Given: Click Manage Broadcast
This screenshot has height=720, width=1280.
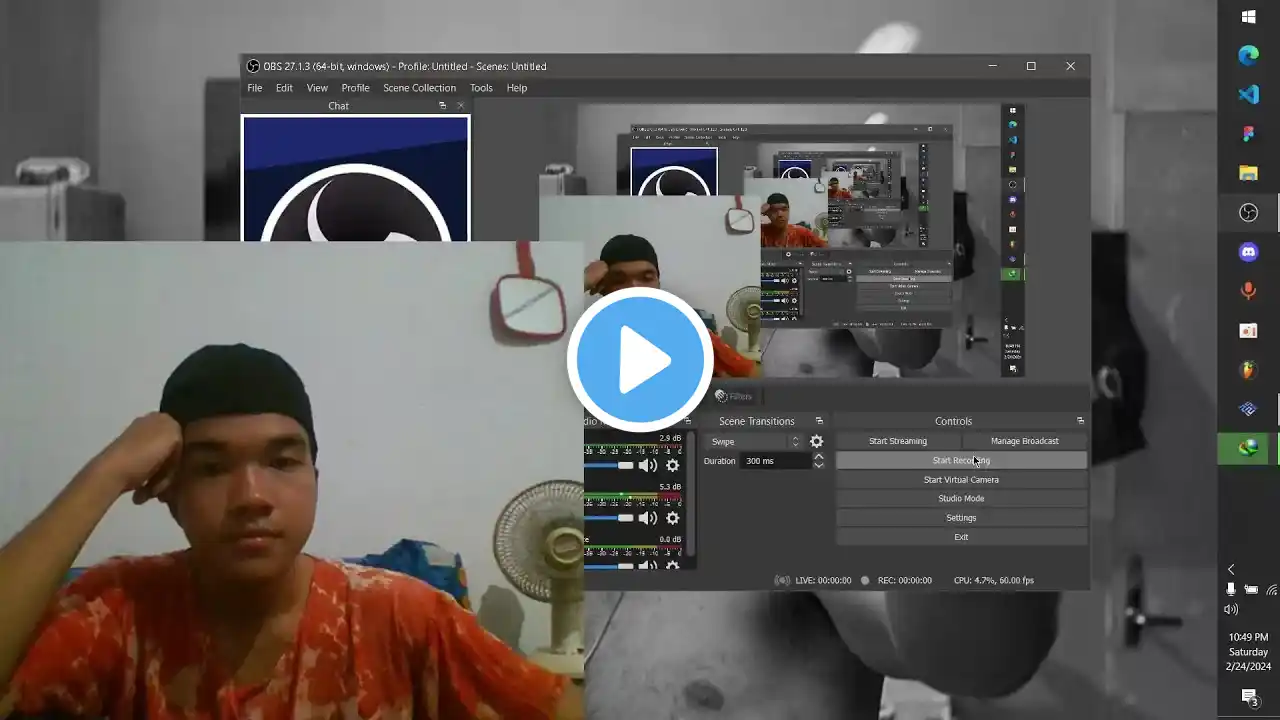Looking at the screenshot, I should point(1024,441).
